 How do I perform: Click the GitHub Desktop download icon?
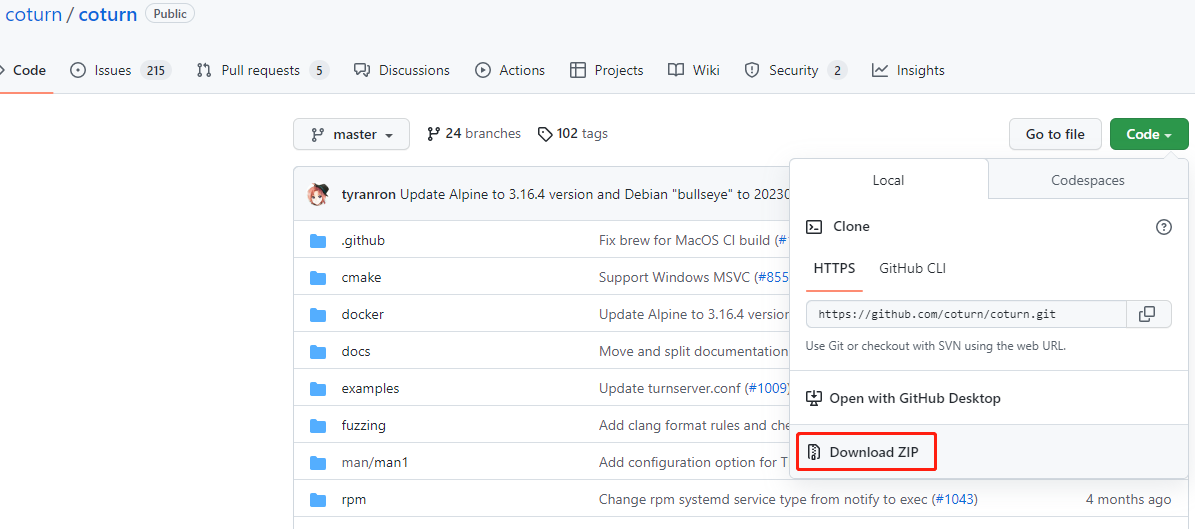(814, 398)
